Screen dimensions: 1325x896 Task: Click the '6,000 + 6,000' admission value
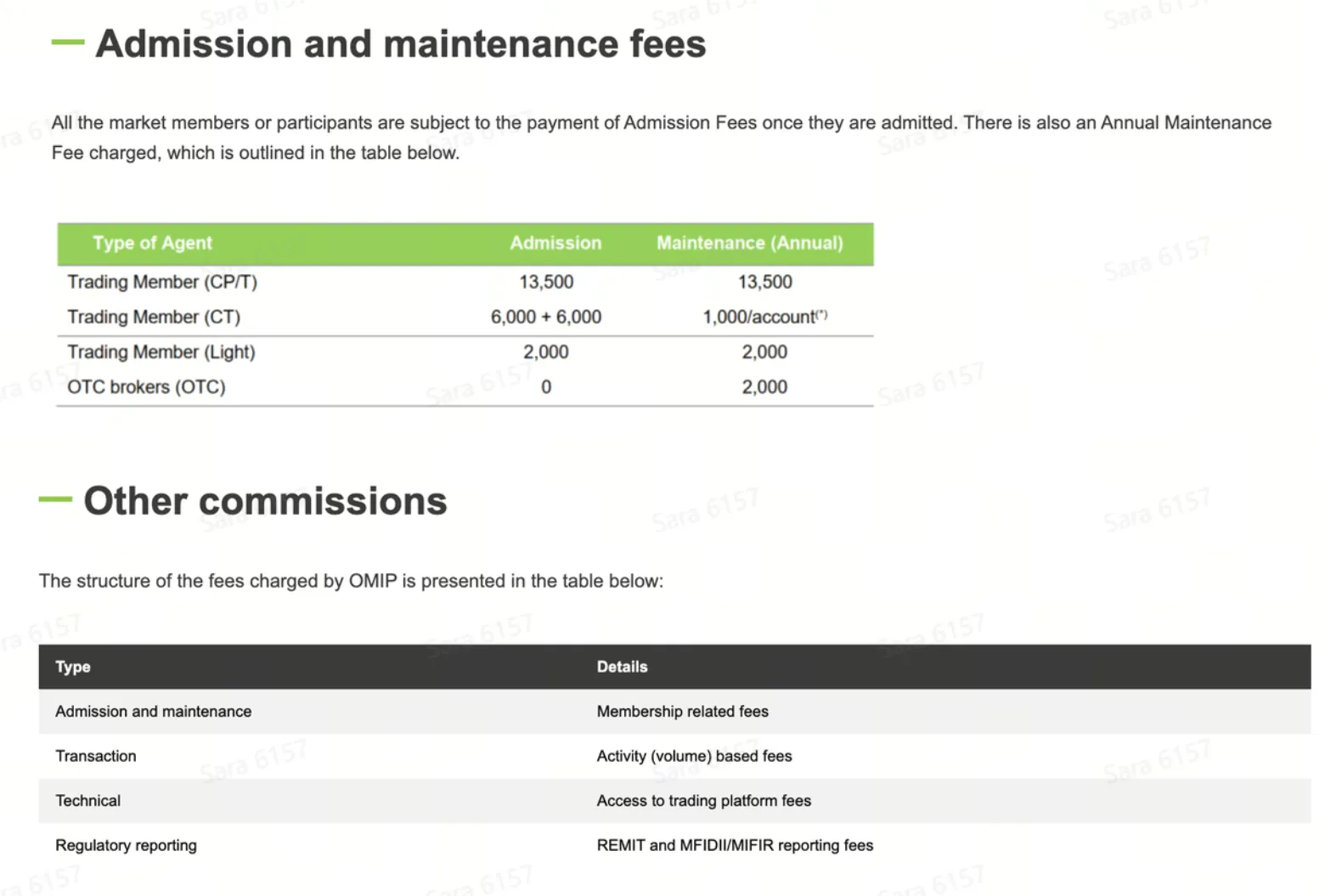pos(546,317)
